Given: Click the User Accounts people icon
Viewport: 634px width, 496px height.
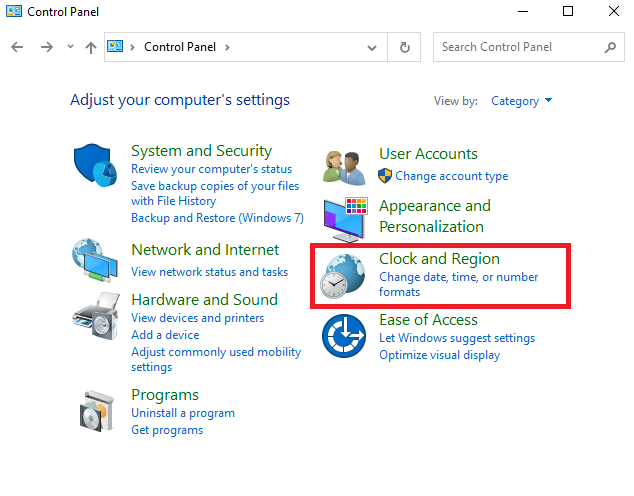Looking at the screenshot, I should [x=345, y=167].
